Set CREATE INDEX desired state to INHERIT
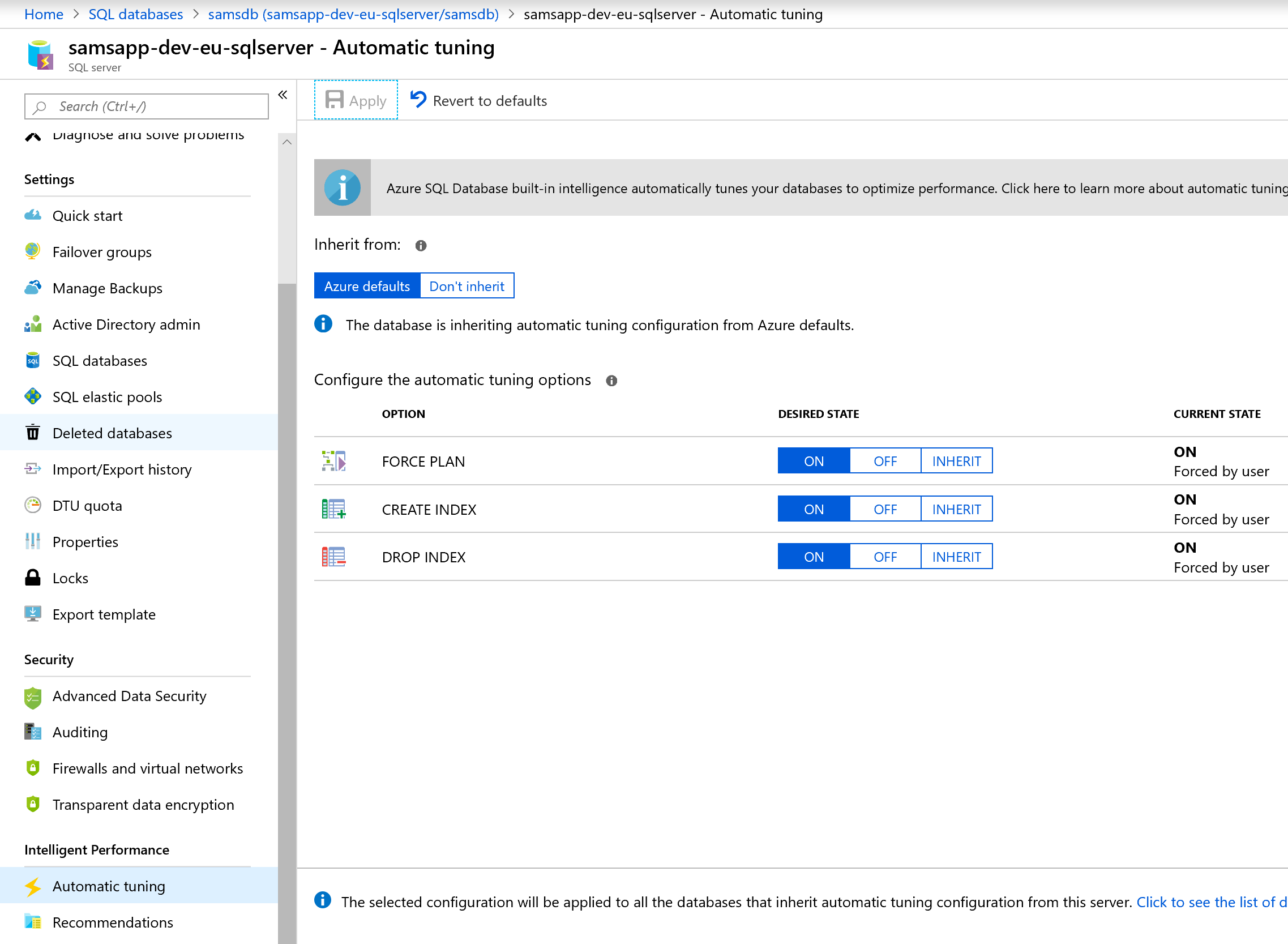The width and height of the screenshot is (1288, 944). pyautogui.click(x=956, y=509)
